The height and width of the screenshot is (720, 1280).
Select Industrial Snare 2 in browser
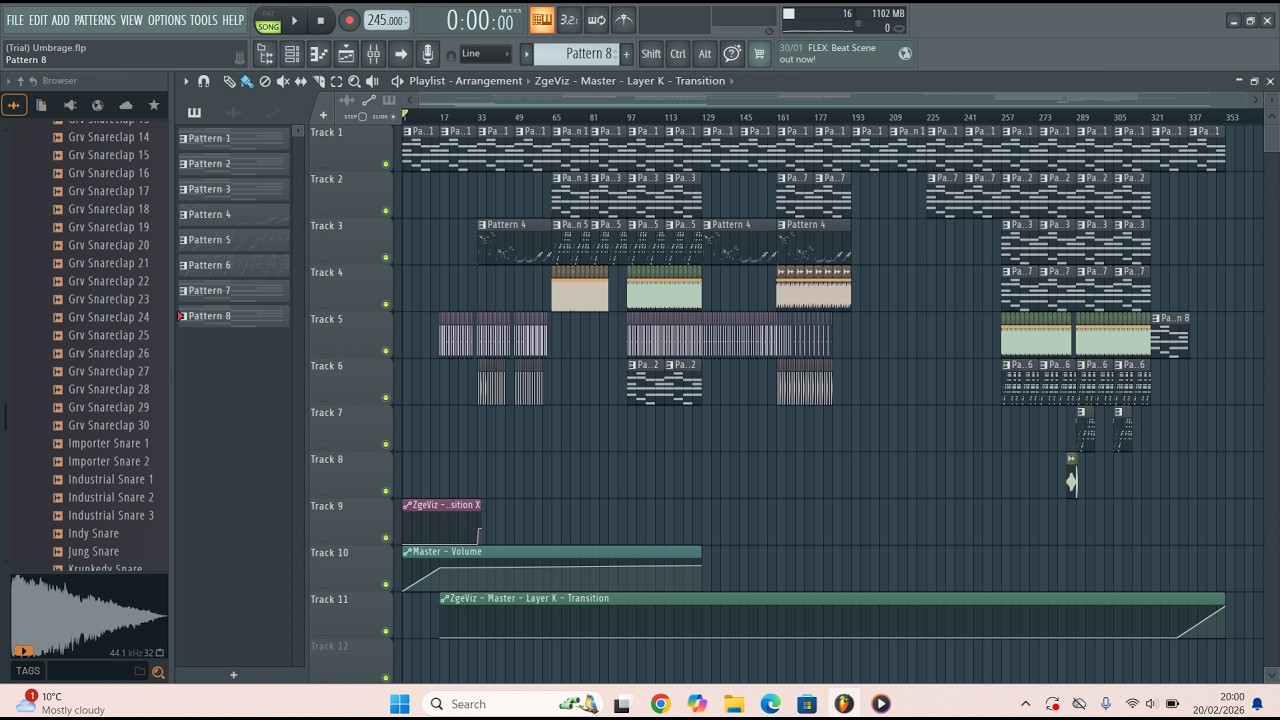pyautogui.click(x=111, y=497)
